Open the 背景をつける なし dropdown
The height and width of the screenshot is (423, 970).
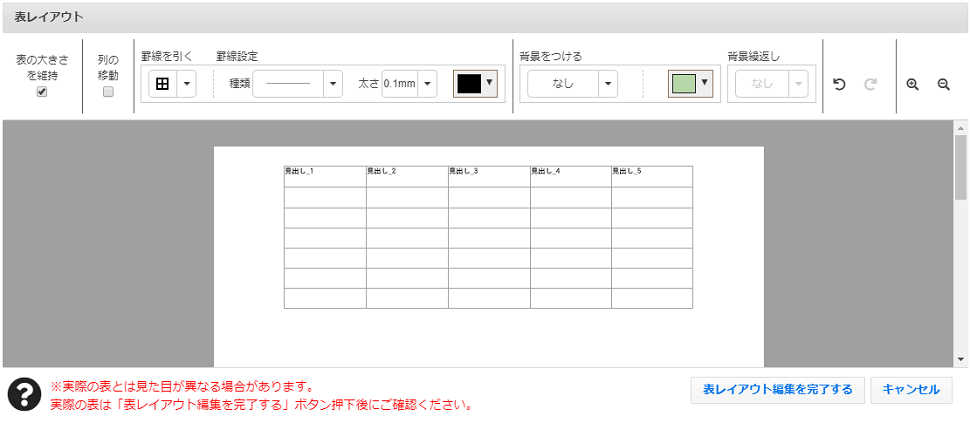click(x=608, y=84)
